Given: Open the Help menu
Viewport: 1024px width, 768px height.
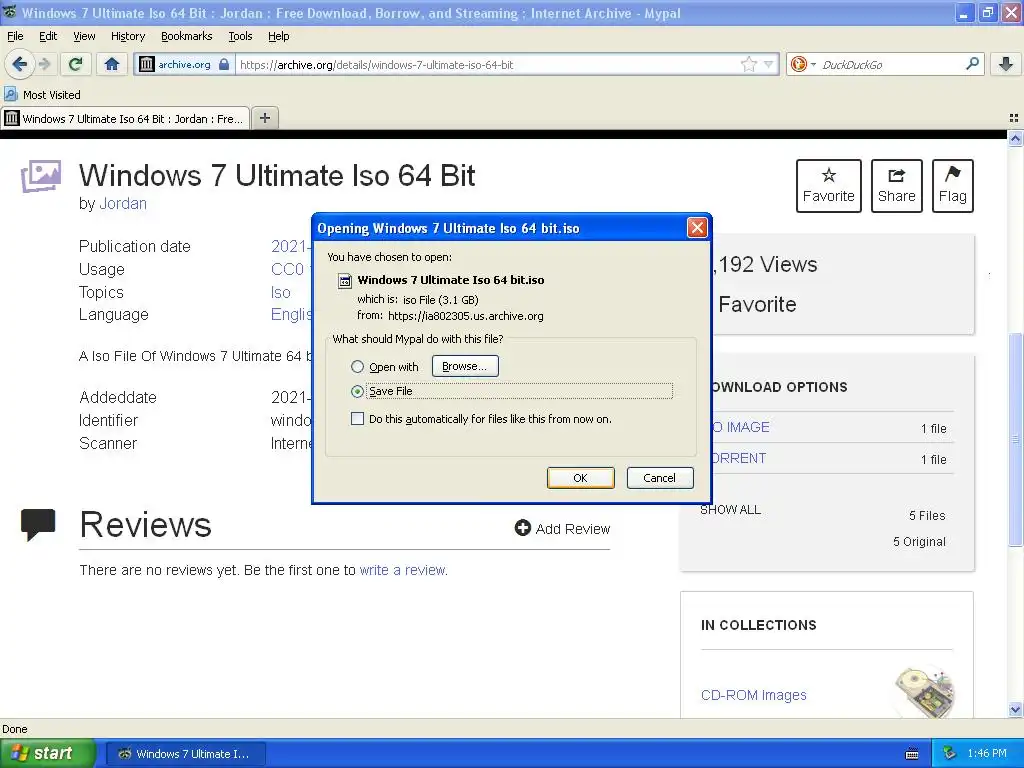Looking at the screenshot, I should (278, 36).
